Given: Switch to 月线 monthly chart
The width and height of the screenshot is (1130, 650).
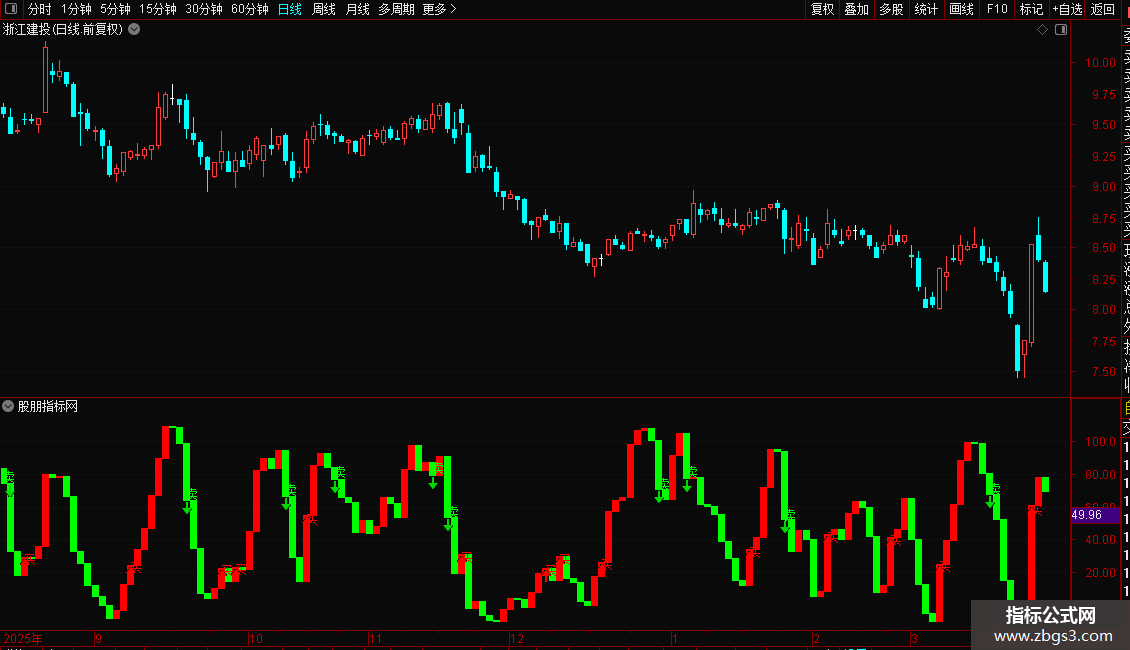Looking at the screenshot, I should click(357, 9).
